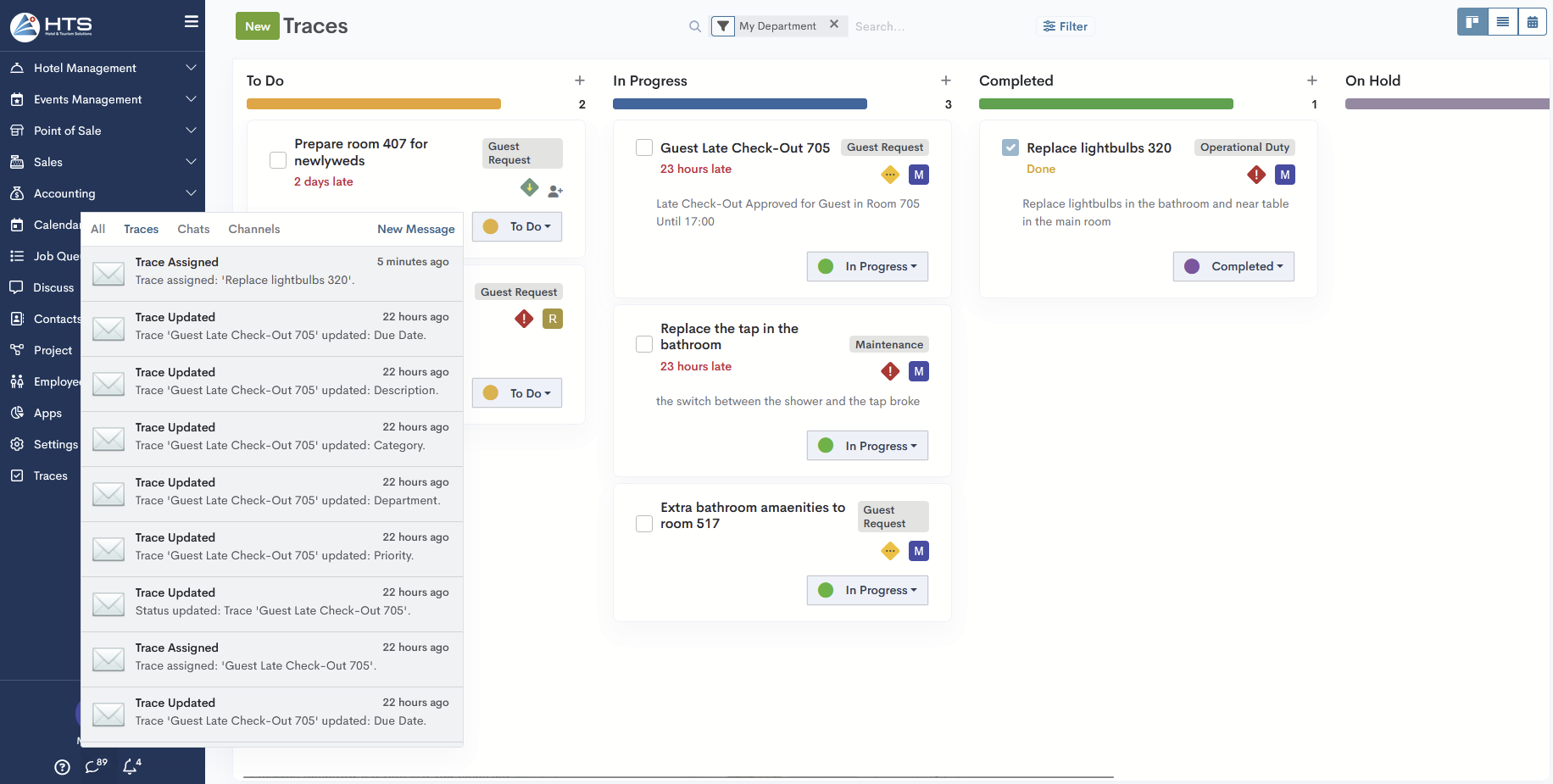Switch to calendar view icon

coord(1533,23)
